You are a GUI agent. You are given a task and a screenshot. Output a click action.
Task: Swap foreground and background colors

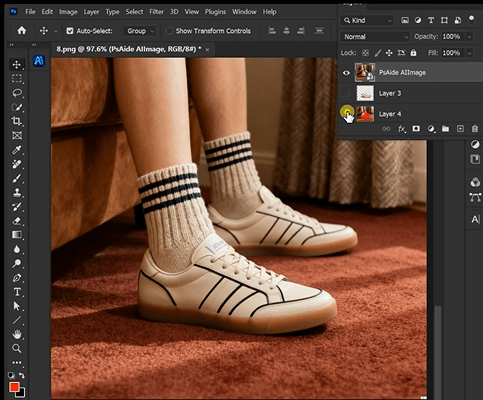point(22,376)
